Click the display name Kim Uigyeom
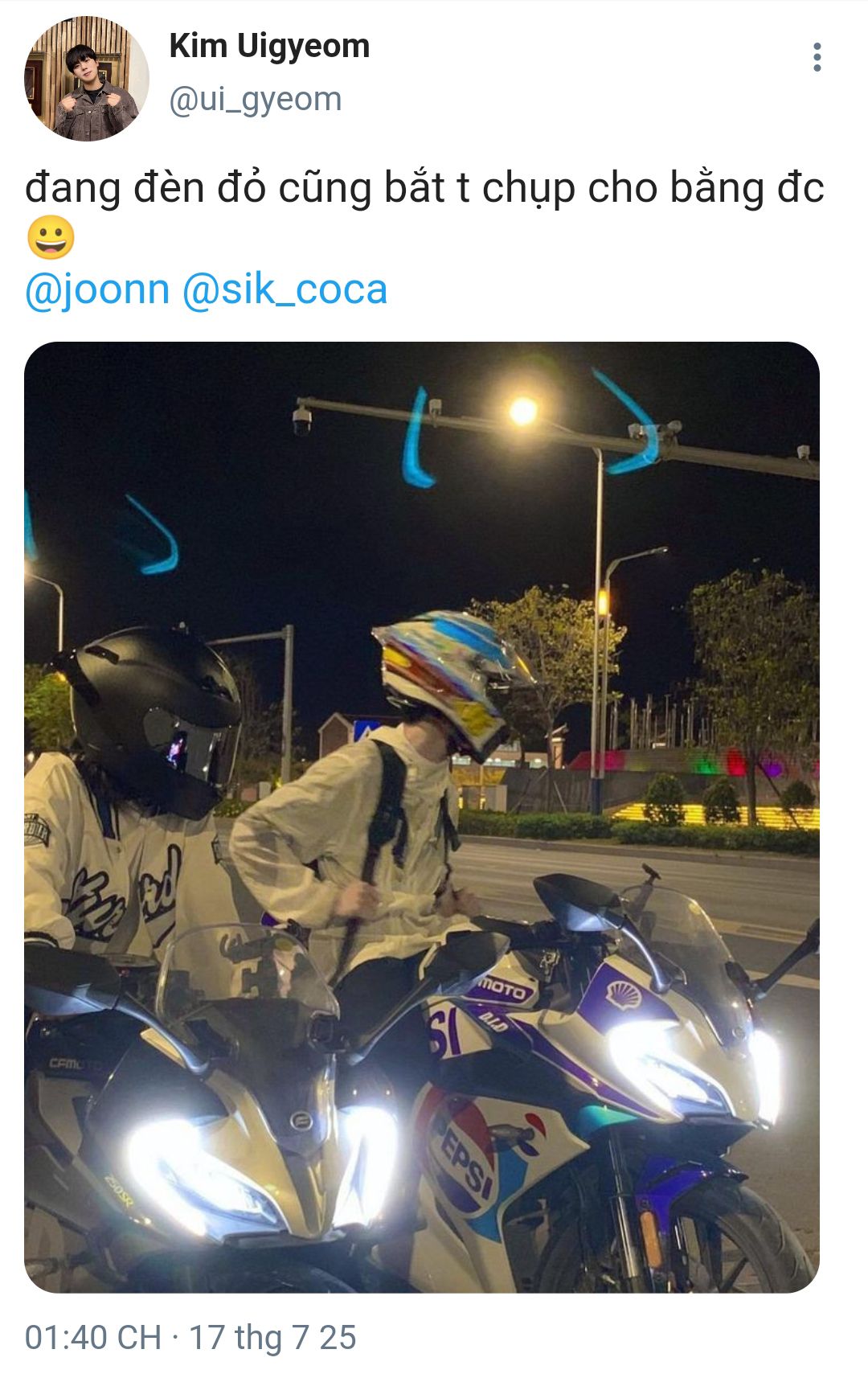868x1378 pixels. (x=269, y=46)
